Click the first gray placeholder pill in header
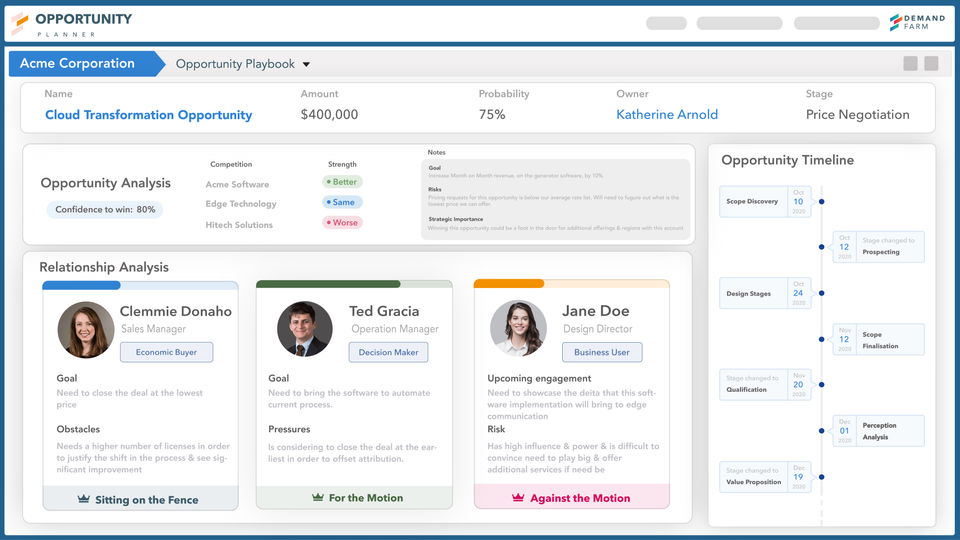The width and height of the screenshot is (960, 540). 666,23
